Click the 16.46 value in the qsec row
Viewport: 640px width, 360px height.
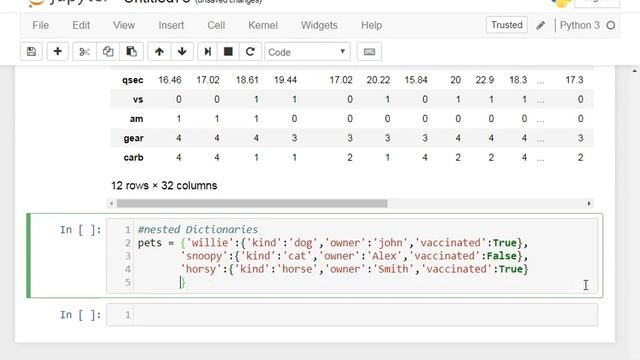tap(170, 80)
